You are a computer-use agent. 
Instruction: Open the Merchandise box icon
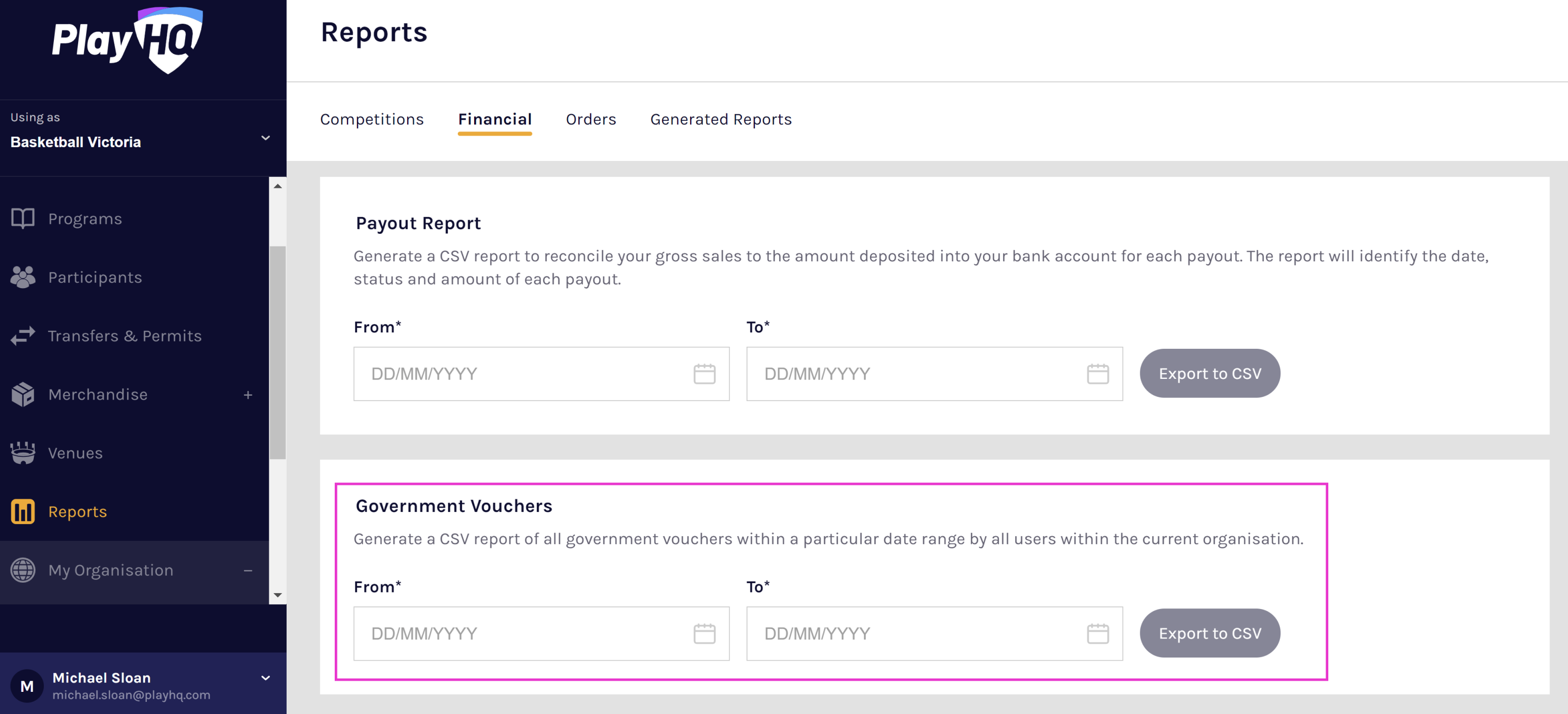pyautogui.click(x=23, y=394)
